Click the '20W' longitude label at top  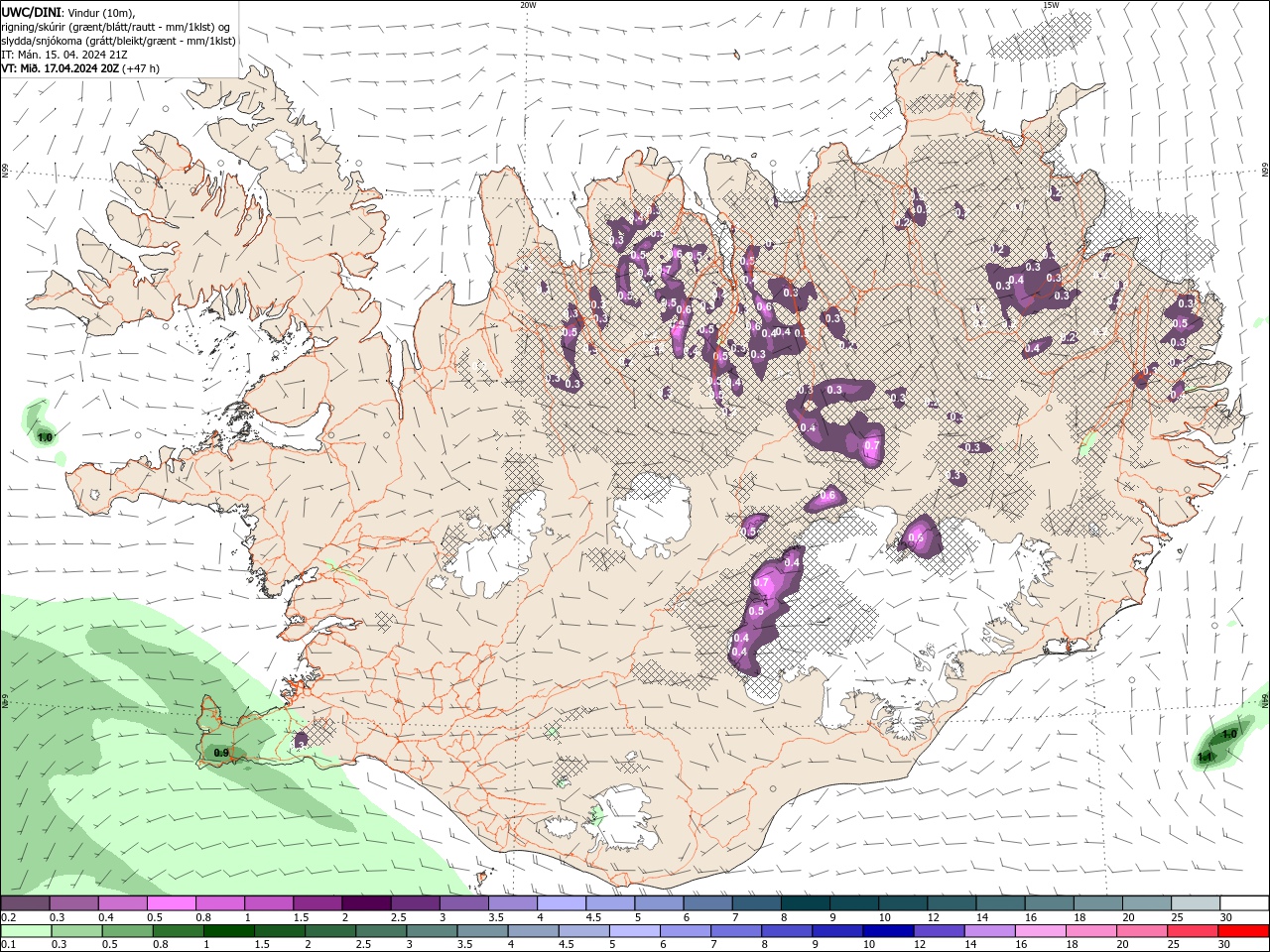pos(528,5)
